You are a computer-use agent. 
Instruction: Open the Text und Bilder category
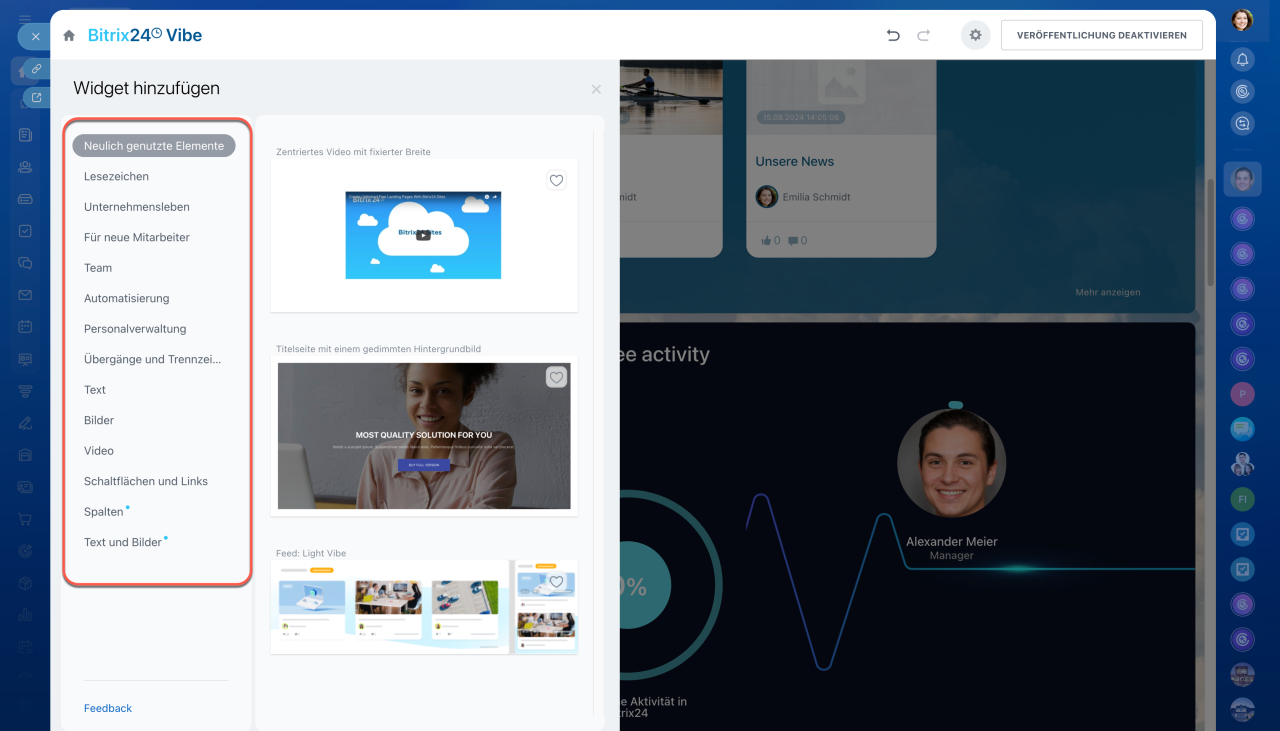pos(123,542)
